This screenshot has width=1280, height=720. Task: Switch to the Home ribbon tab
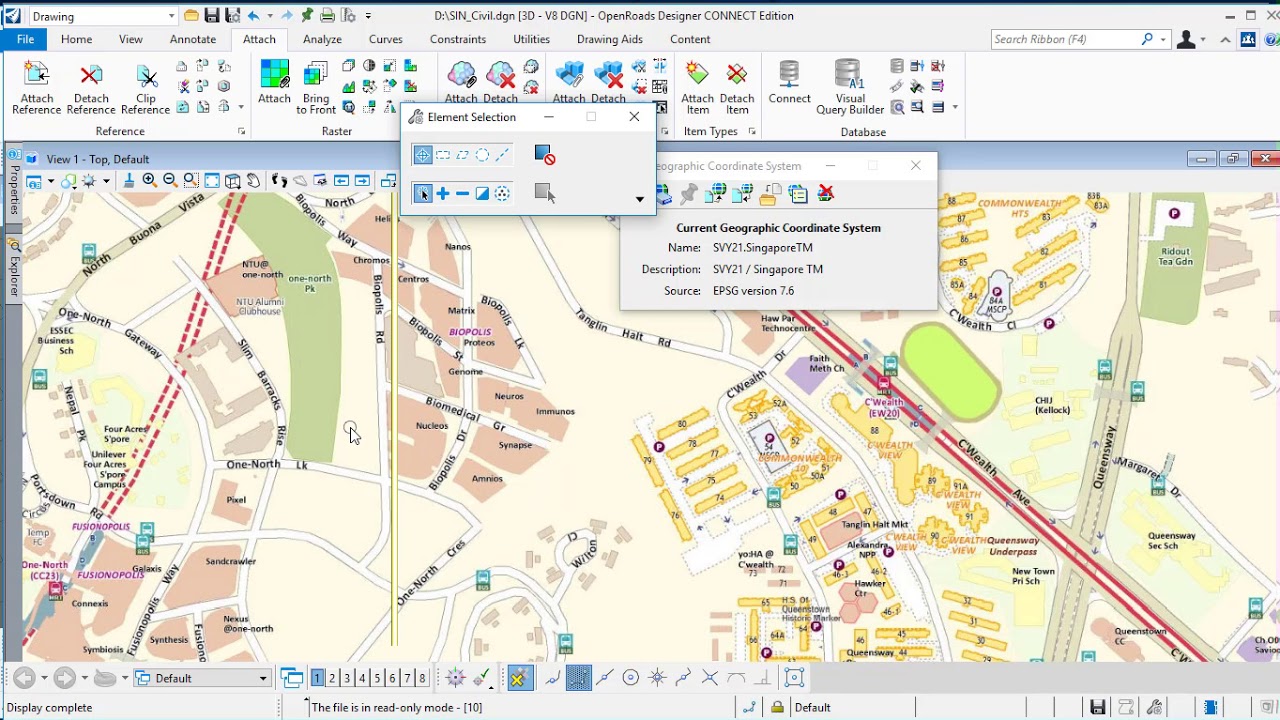[x=76, y=39]
